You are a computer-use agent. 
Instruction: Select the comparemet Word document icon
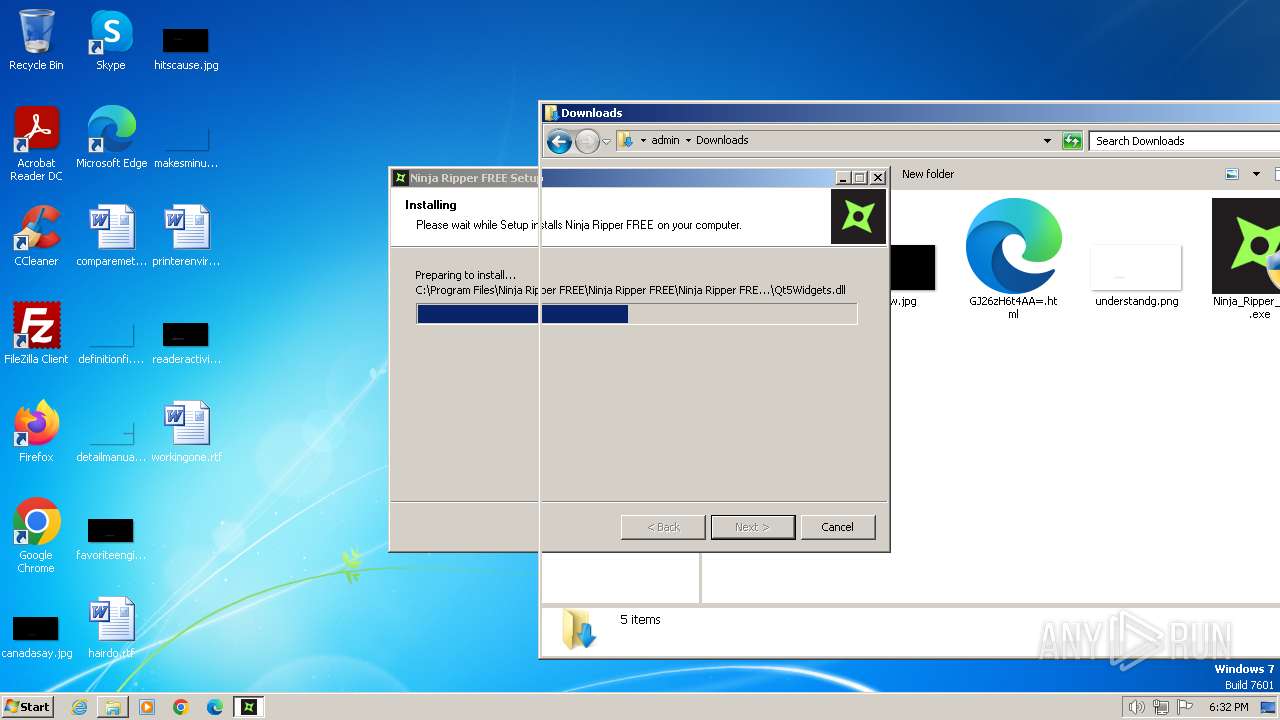(x=111, y=236)
